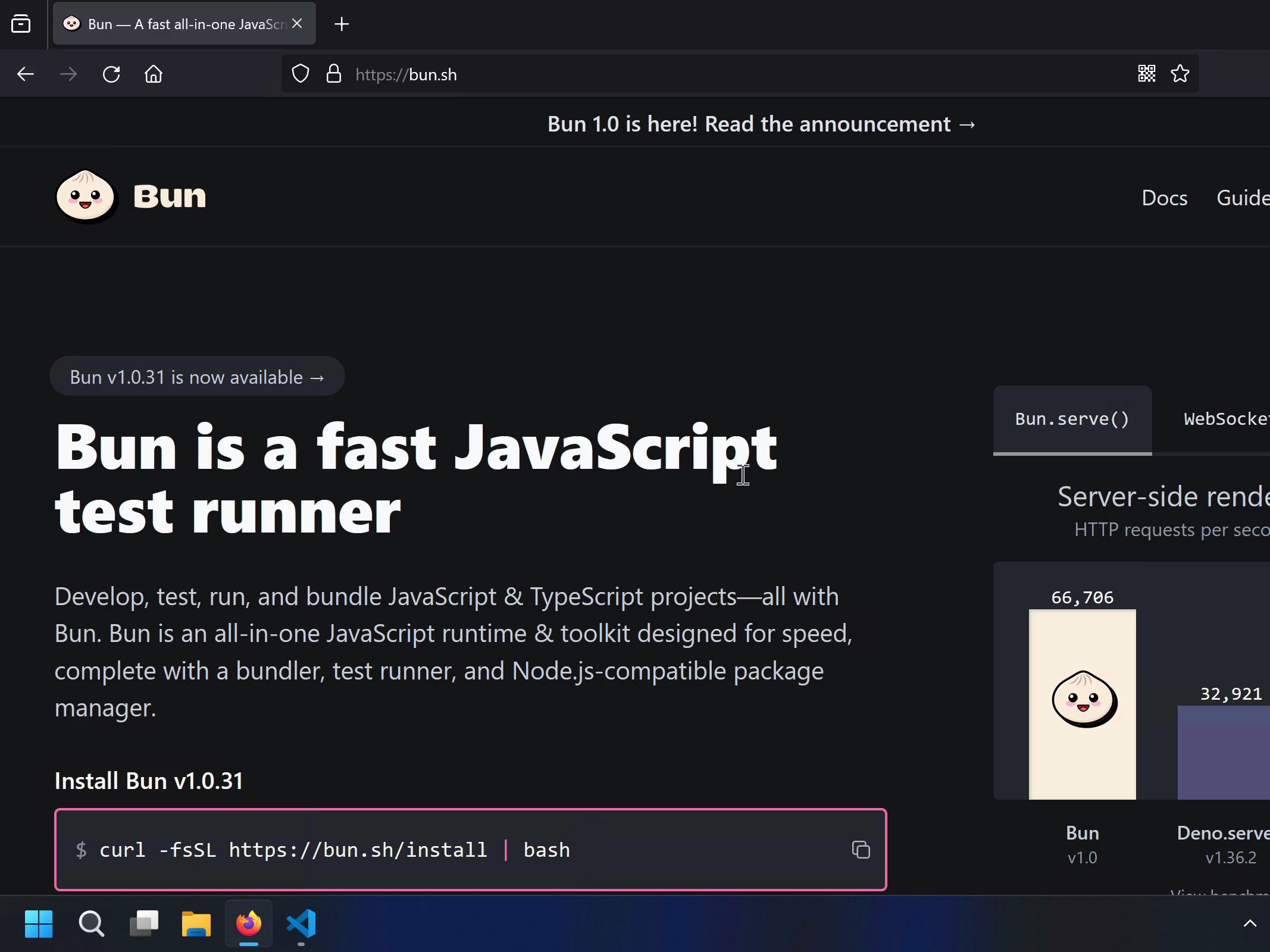Viewport: 1270px width, 952px height.
Task: Open the Windows Start menu
Action: point(39,924)
